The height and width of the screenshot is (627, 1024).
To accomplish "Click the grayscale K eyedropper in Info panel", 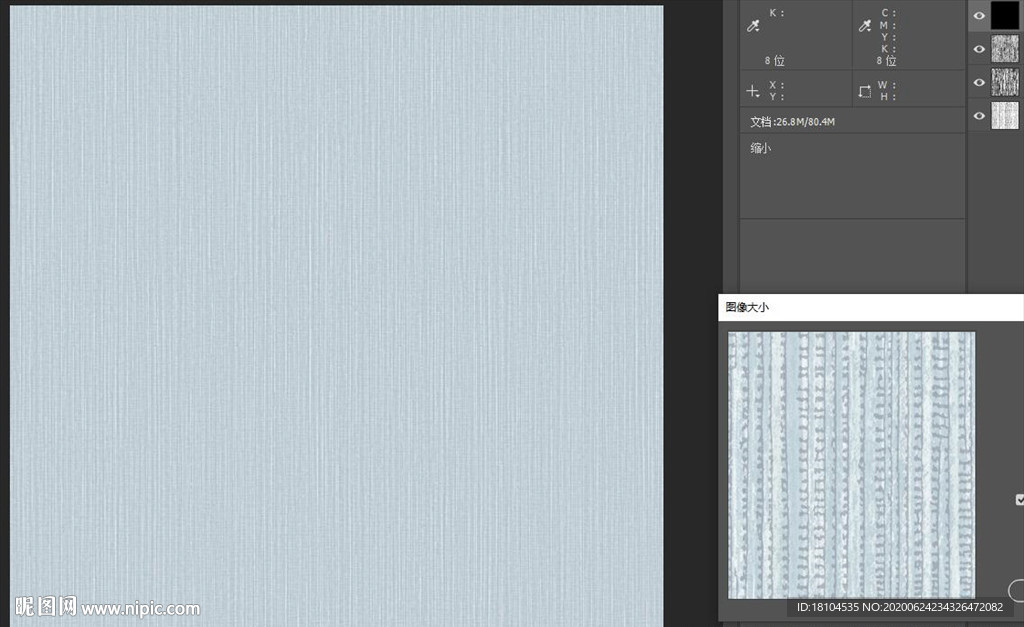I will (x=754, y=26).
